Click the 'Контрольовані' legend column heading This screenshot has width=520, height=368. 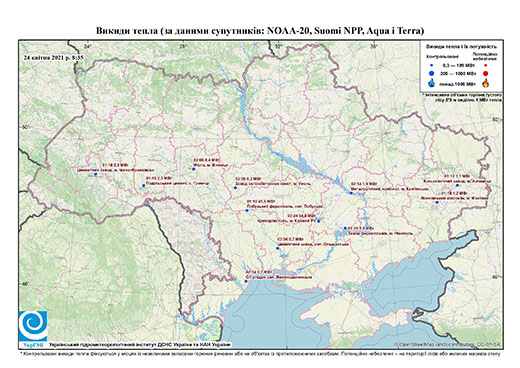pos(443,56)
